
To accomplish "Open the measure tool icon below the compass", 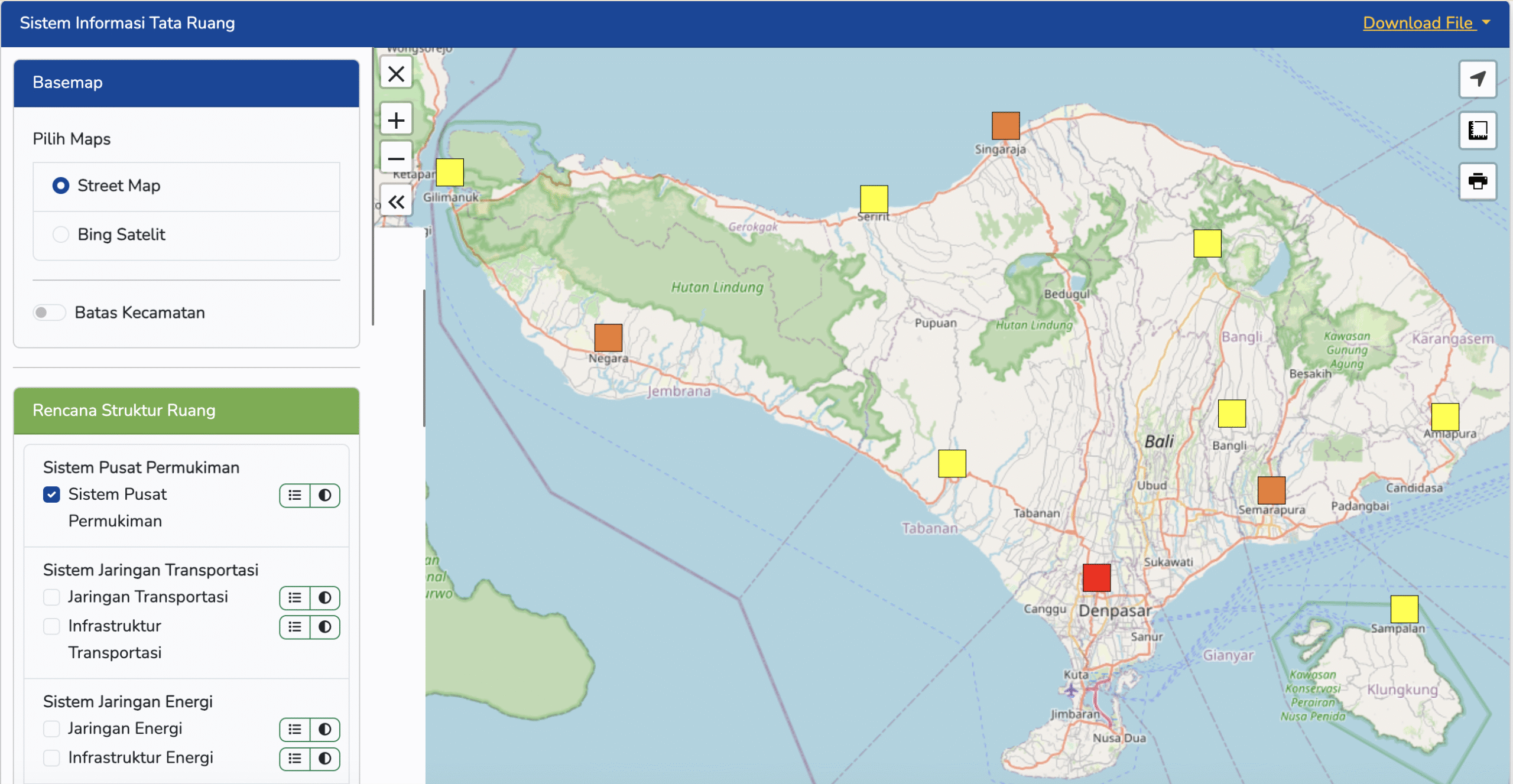I will [x=1478, y=130].
